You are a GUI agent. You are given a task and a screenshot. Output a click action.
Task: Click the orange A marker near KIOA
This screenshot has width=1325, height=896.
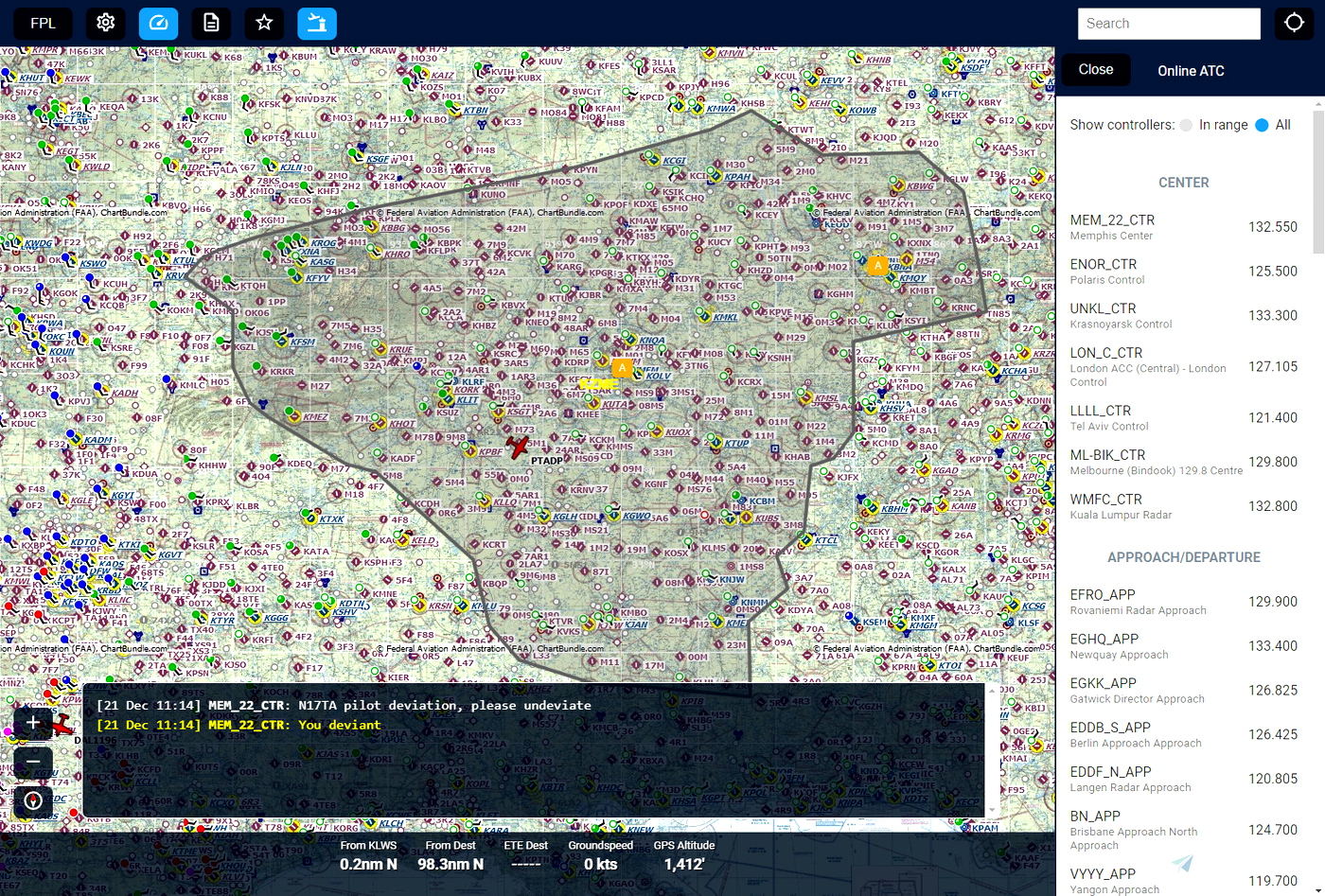pos(622,368)
